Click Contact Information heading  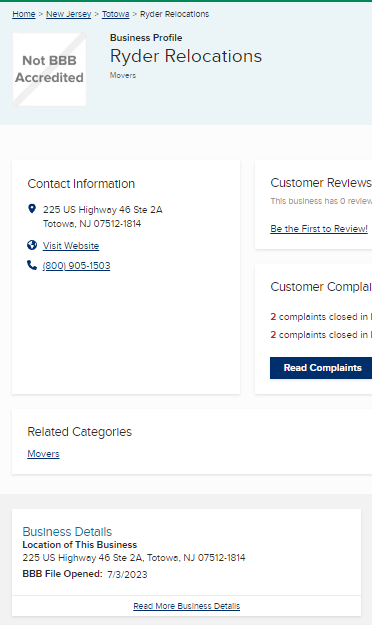[81, 184]
